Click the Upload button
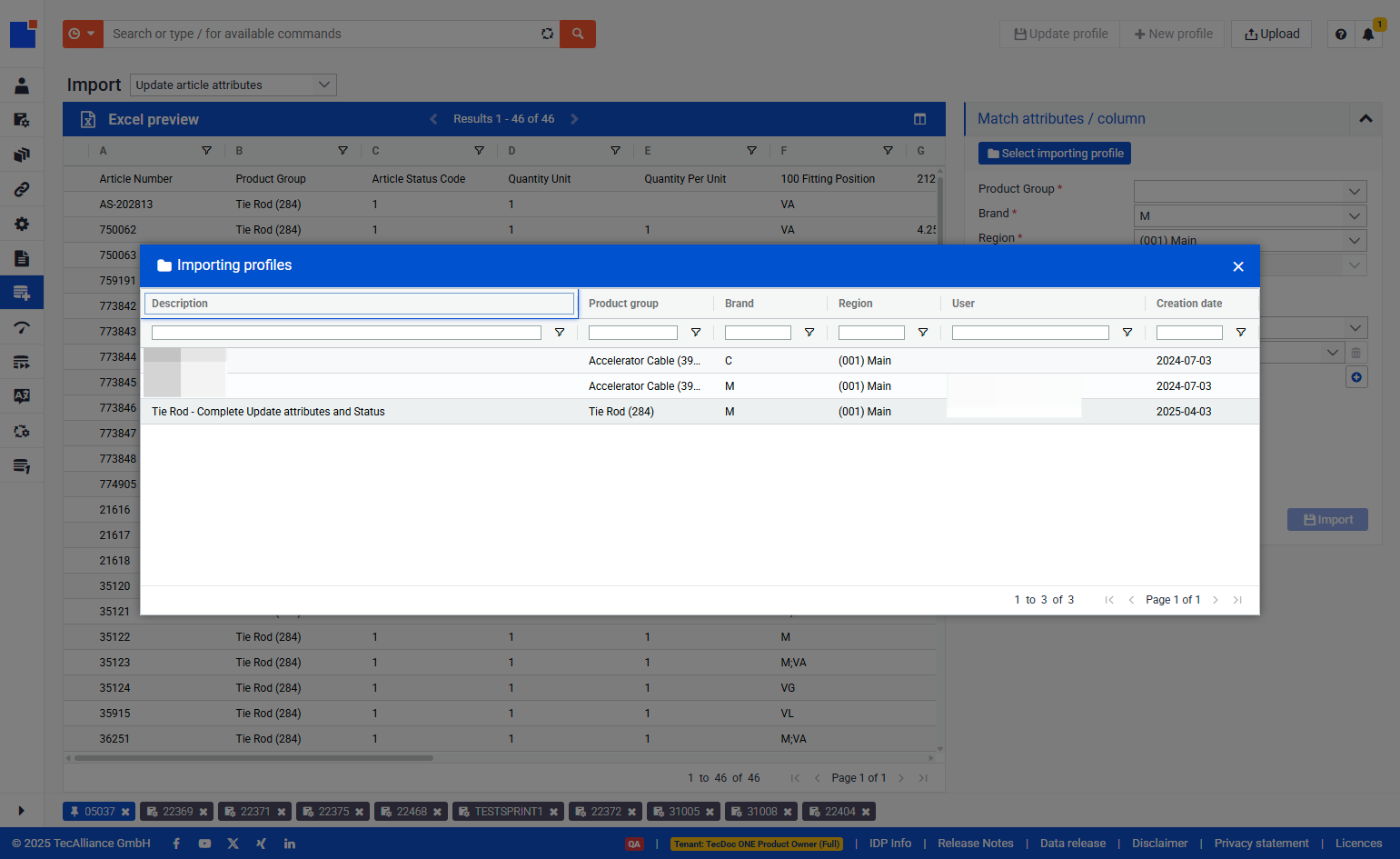 1271,34
